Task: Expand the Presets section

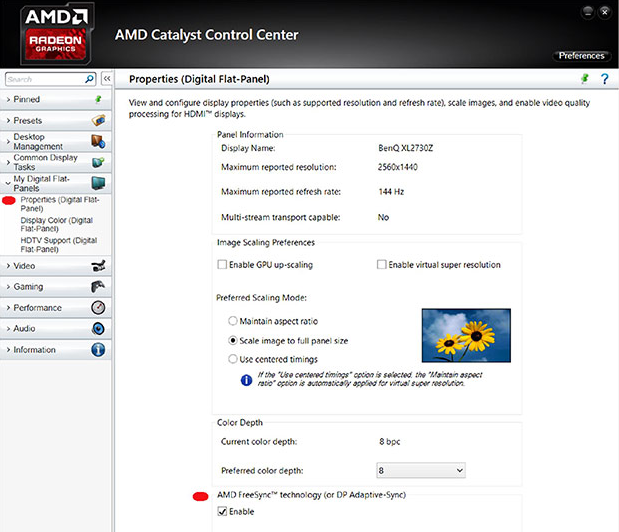Action: (55, 120)
